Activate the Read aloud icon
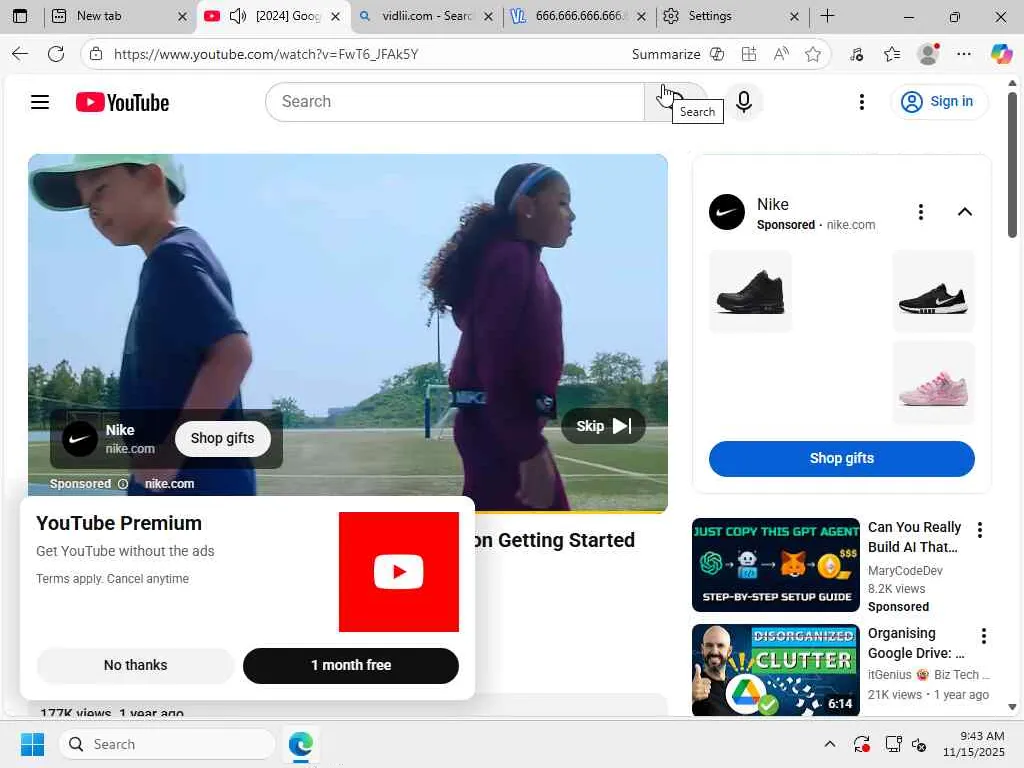Image resolution: width=1024 pixels, height=768 pixels. point(781,54)
